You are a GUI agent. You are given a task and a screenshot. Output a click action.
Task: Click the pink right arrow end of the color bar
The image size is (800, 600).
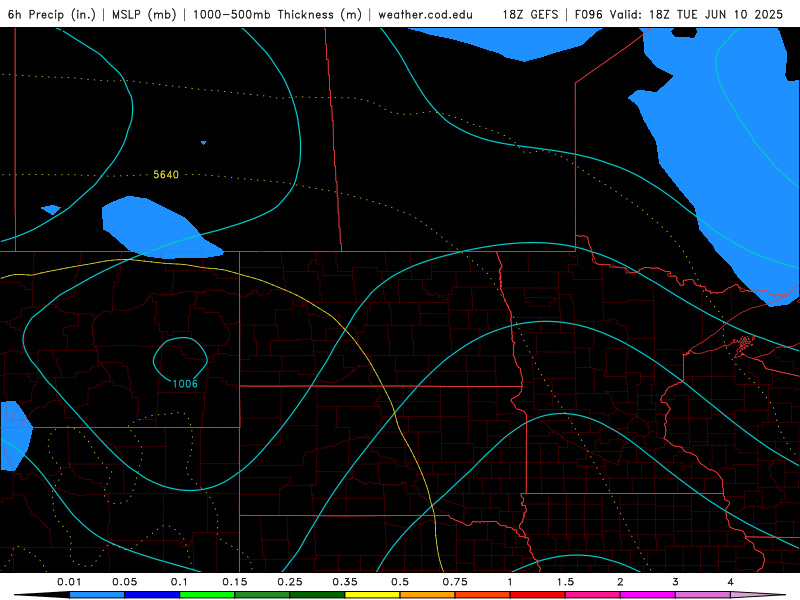coord(758,595)
